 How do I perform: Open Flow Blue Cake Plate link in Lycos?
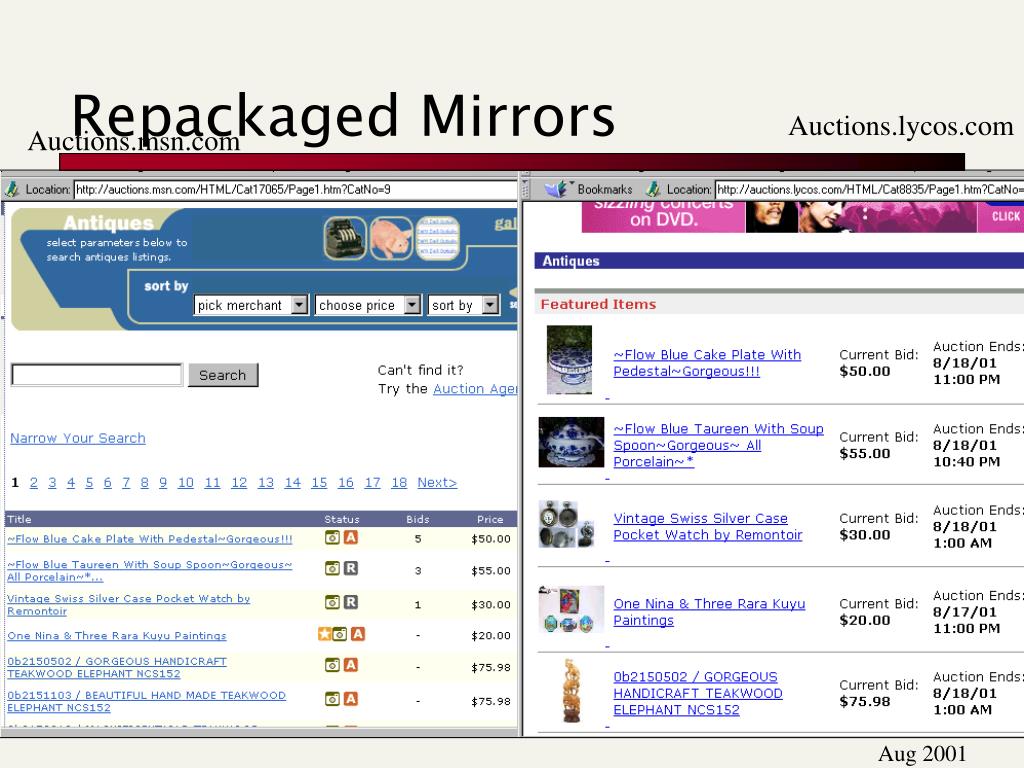[707, 363]
